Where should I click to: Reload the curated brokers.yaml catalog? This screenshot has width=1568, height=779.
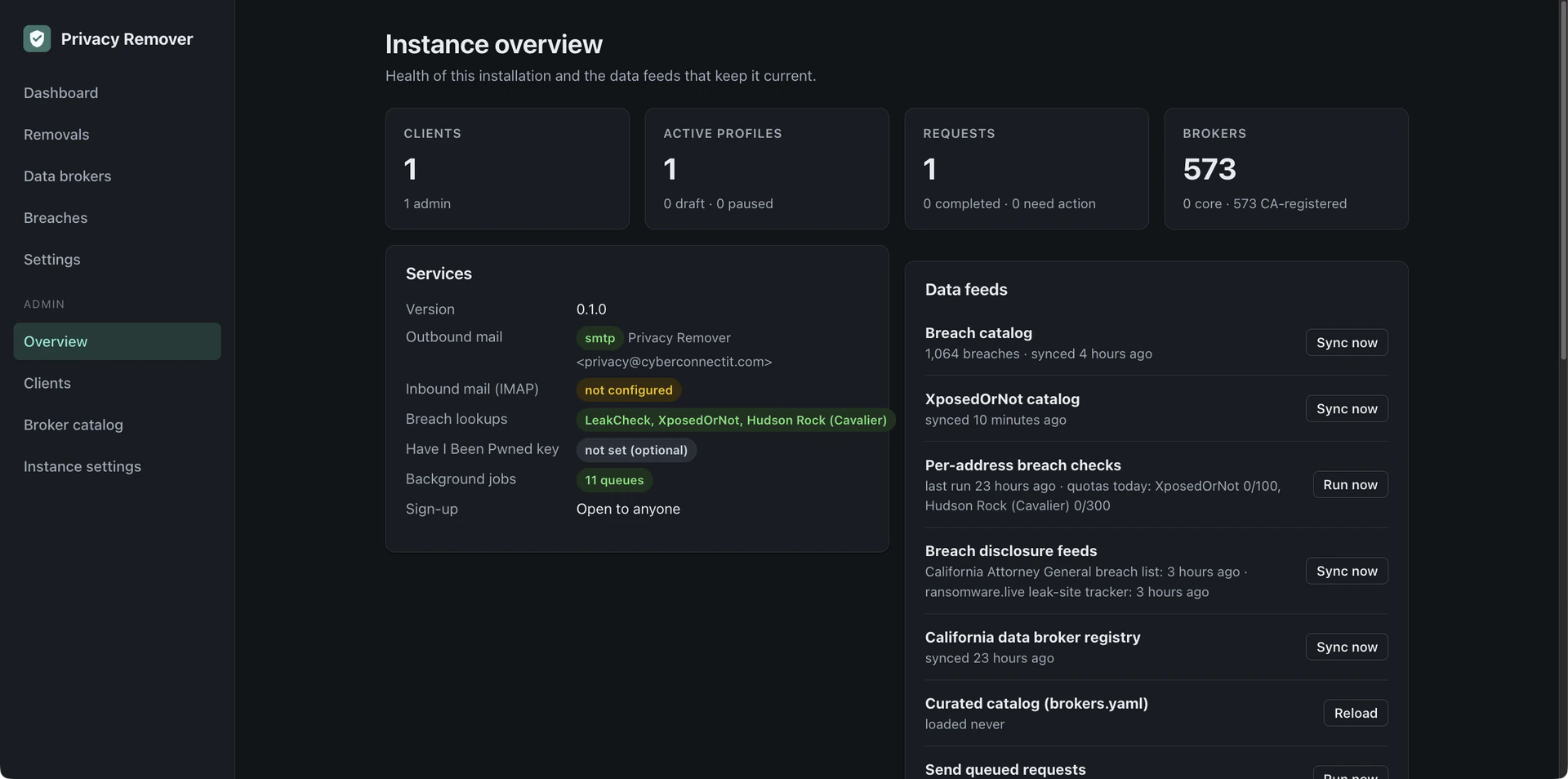point(1356,713)
